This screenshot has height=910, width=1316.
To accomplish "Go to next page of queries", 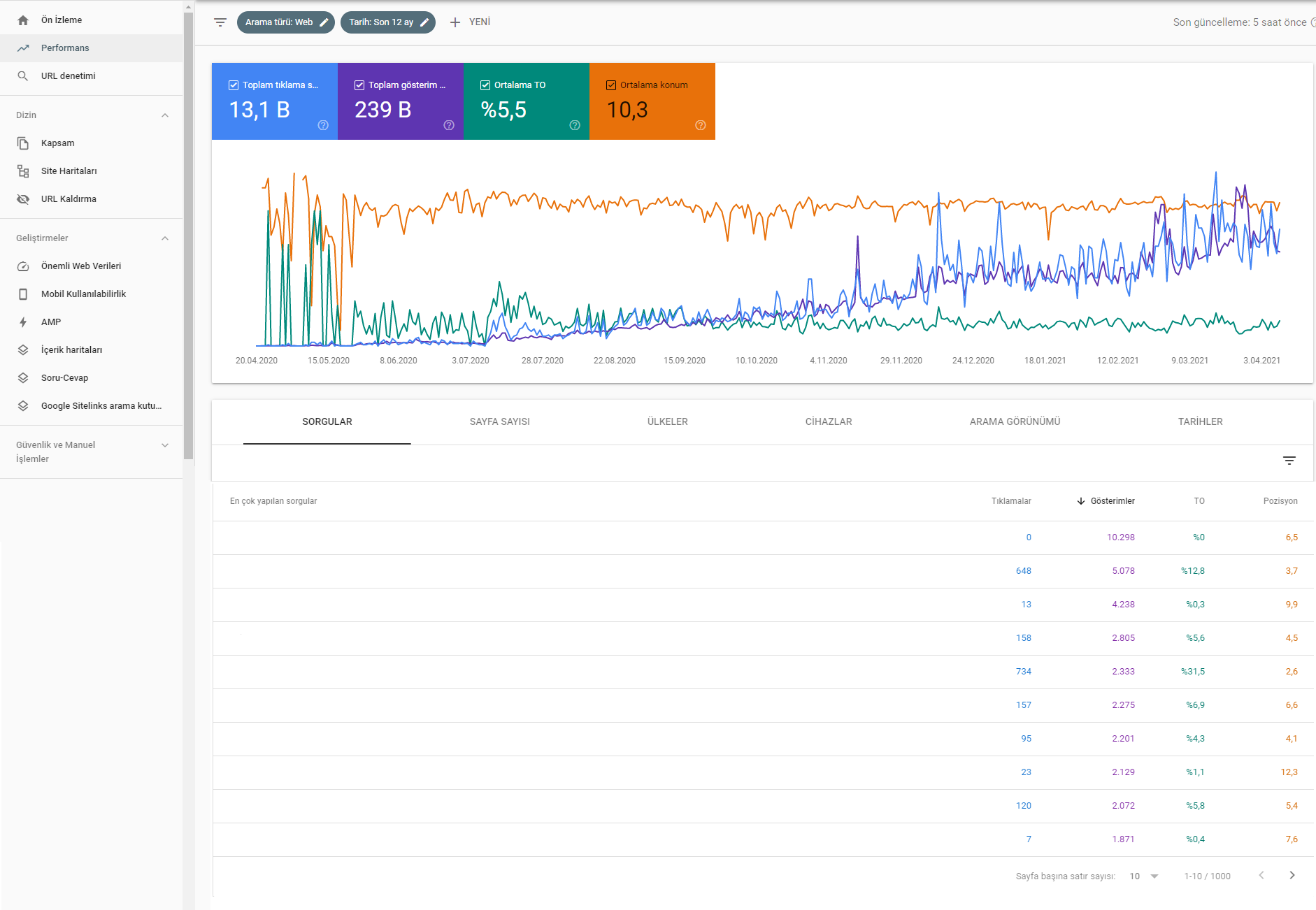I will click(1292, 876).
